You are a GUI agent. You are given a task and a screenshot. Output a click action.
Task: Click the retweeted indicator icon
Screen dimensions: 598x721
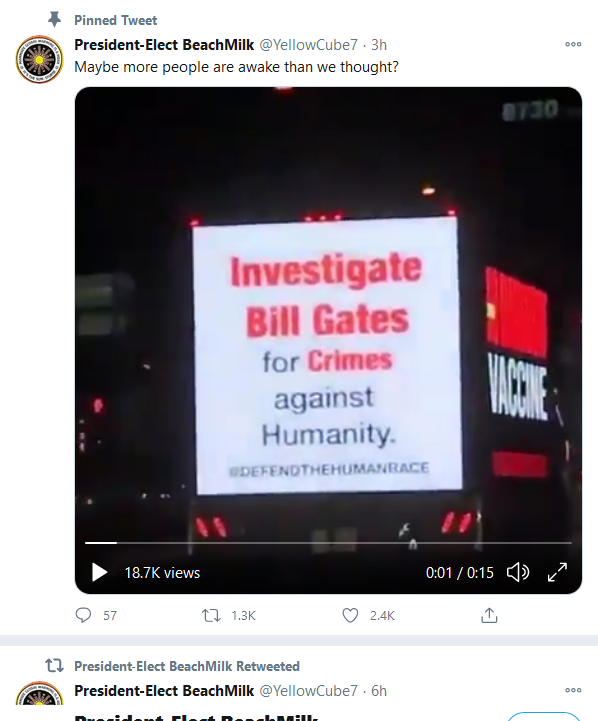(x=54, y=665)
